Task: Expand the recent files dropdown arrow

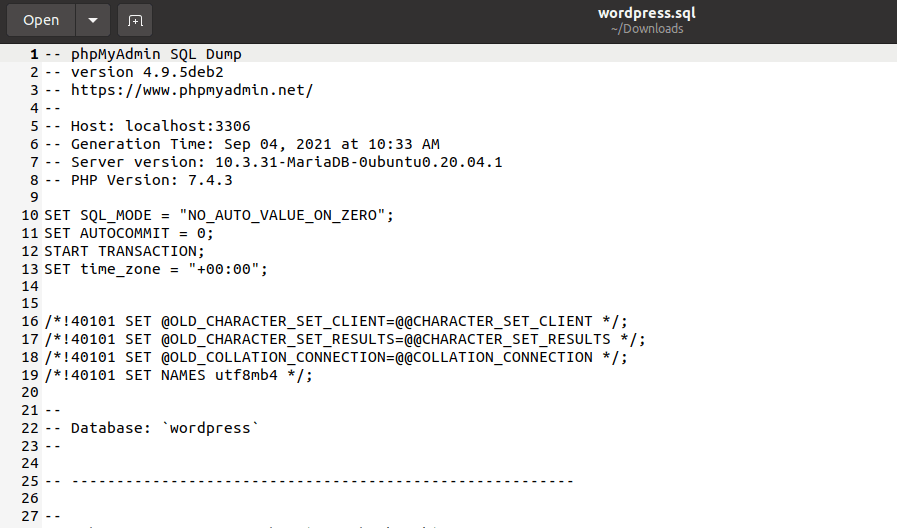Action: [93, 20]
